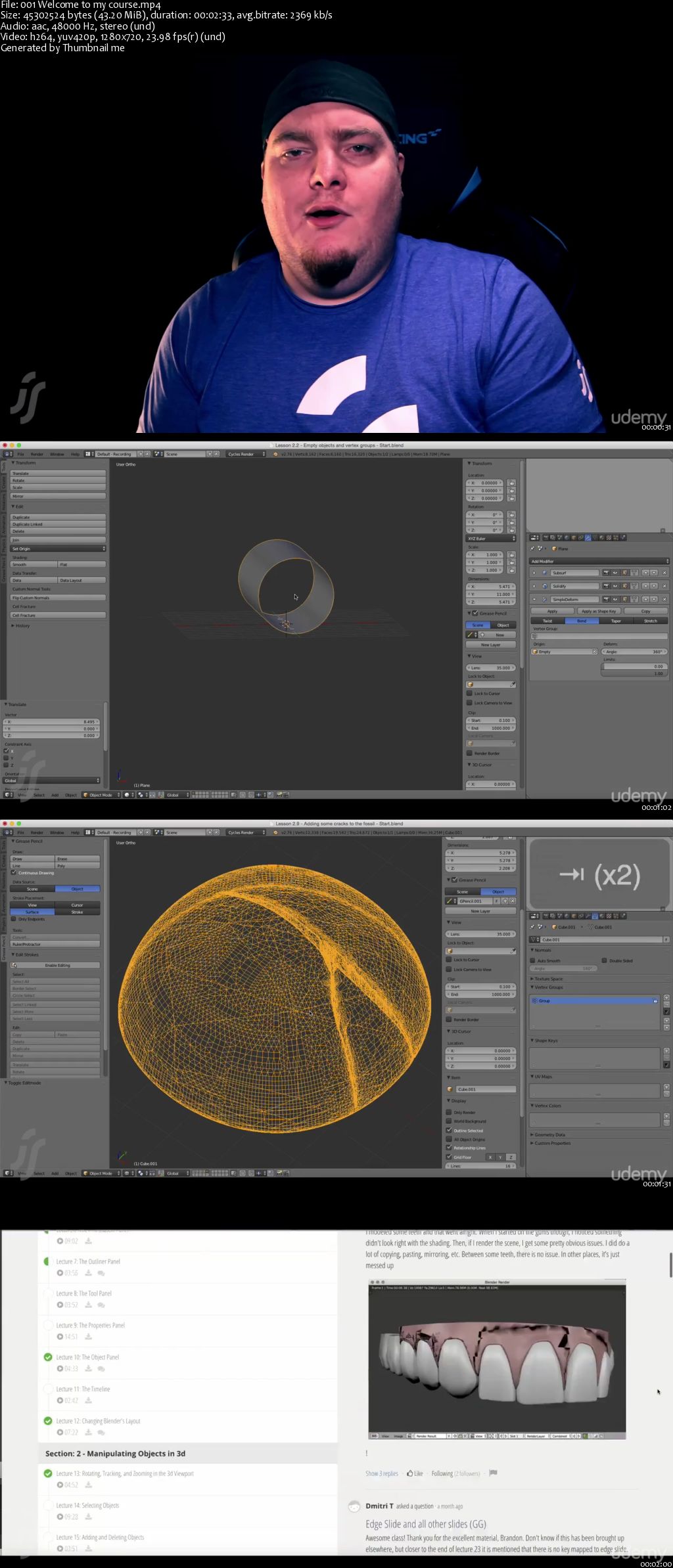Screen dimensions: 673x1568
Task: Open Lecture 9: The Properties Panel
Action: pyautogui.click(x=91, y=1325)
